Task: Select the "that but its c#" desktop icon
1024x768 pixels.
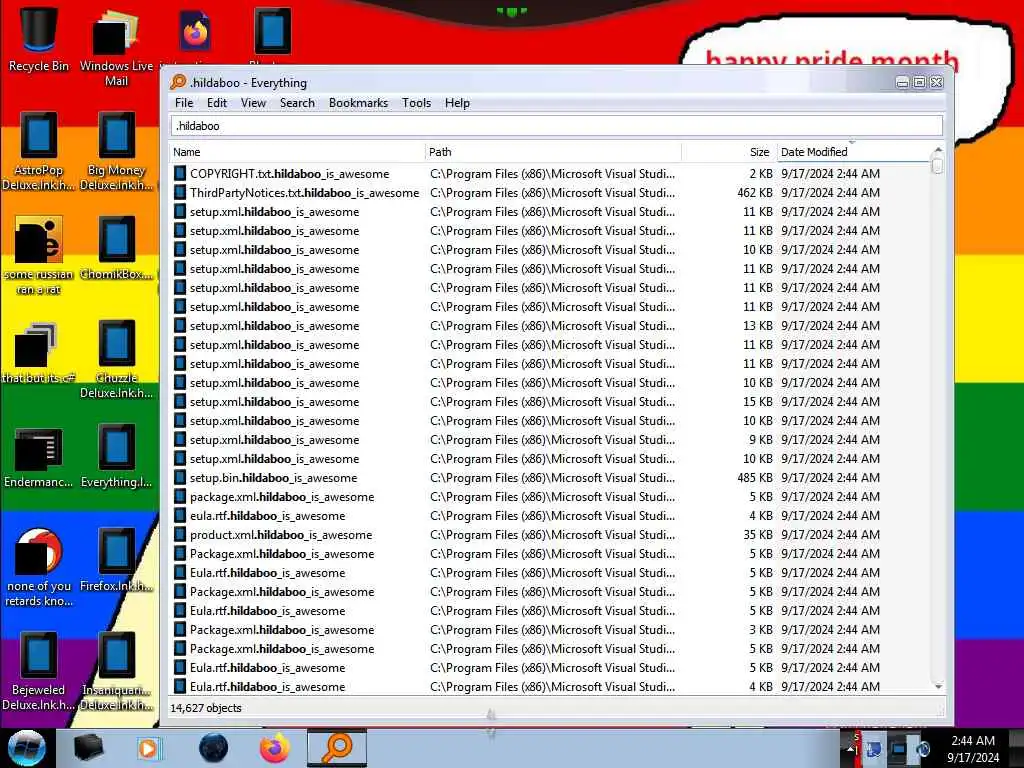Action: [x=38, y=353]
